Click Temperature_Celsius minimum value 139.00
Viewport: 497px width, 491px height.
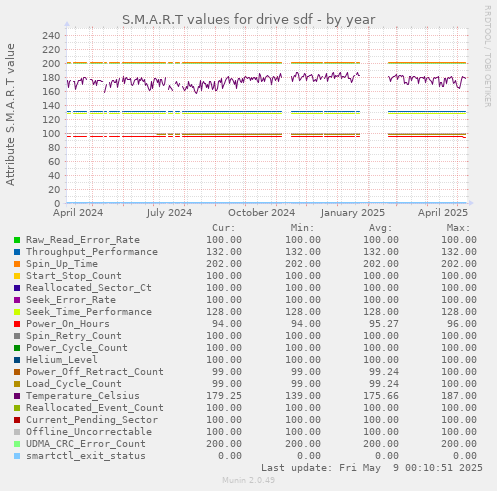click(x=303, y=396)
